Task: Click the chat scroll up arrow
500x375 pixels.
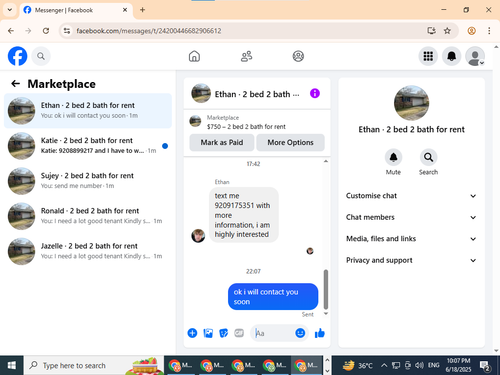Action: click(x=326, y=161)
